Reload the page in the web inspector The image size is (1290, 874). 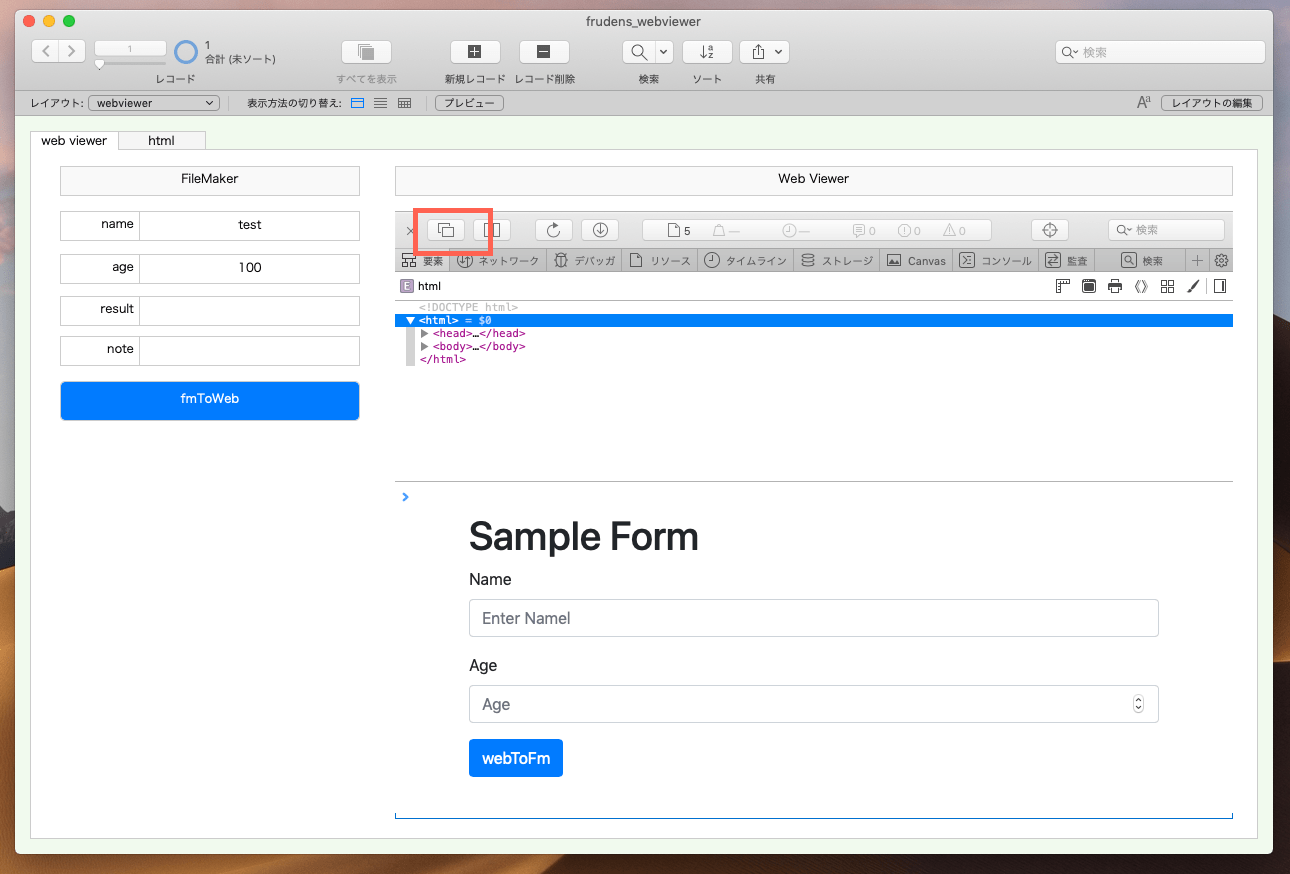(x=553, y=229)
